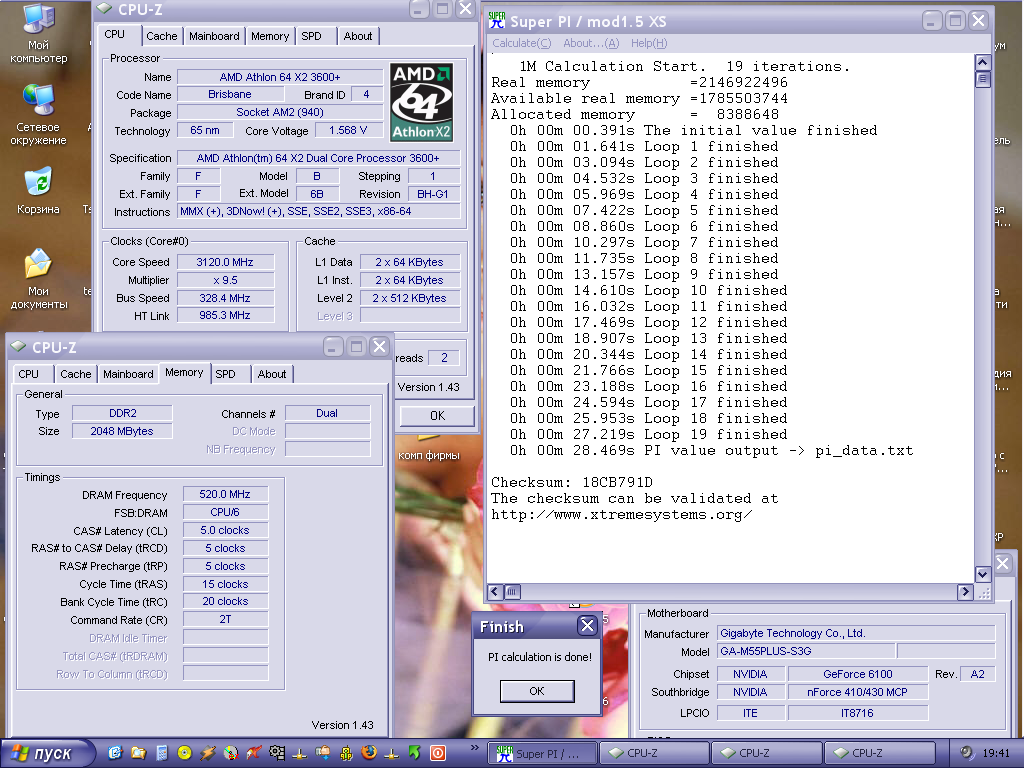
Task: Click Super PI horizontal scroll left arrow
Action: coord(495,592)
